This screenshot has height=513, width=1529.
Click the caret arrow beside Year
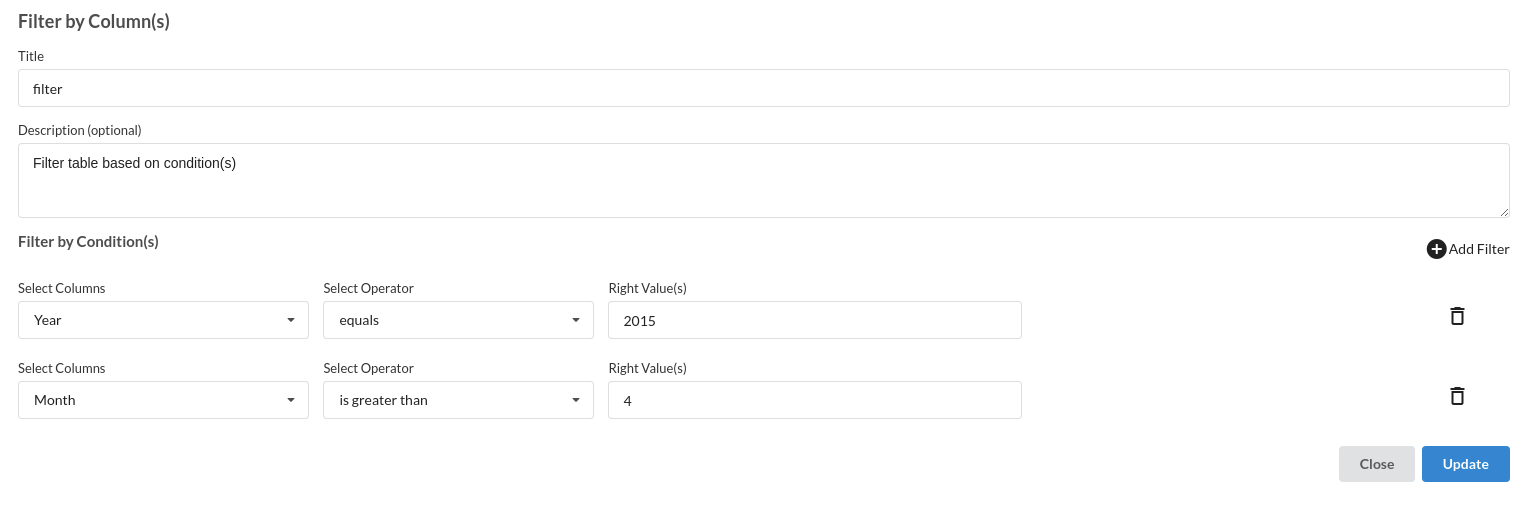coord(291,320)
